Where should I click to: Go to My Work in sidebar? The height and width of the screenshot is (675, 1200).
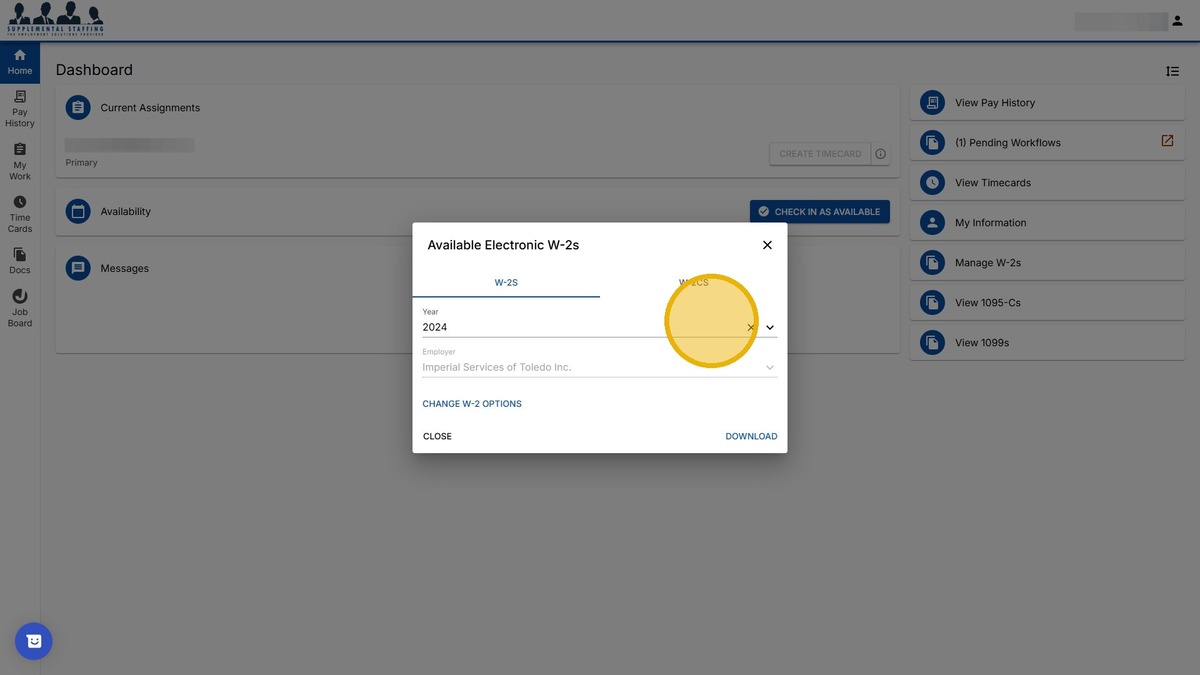[x=20, y=162]
